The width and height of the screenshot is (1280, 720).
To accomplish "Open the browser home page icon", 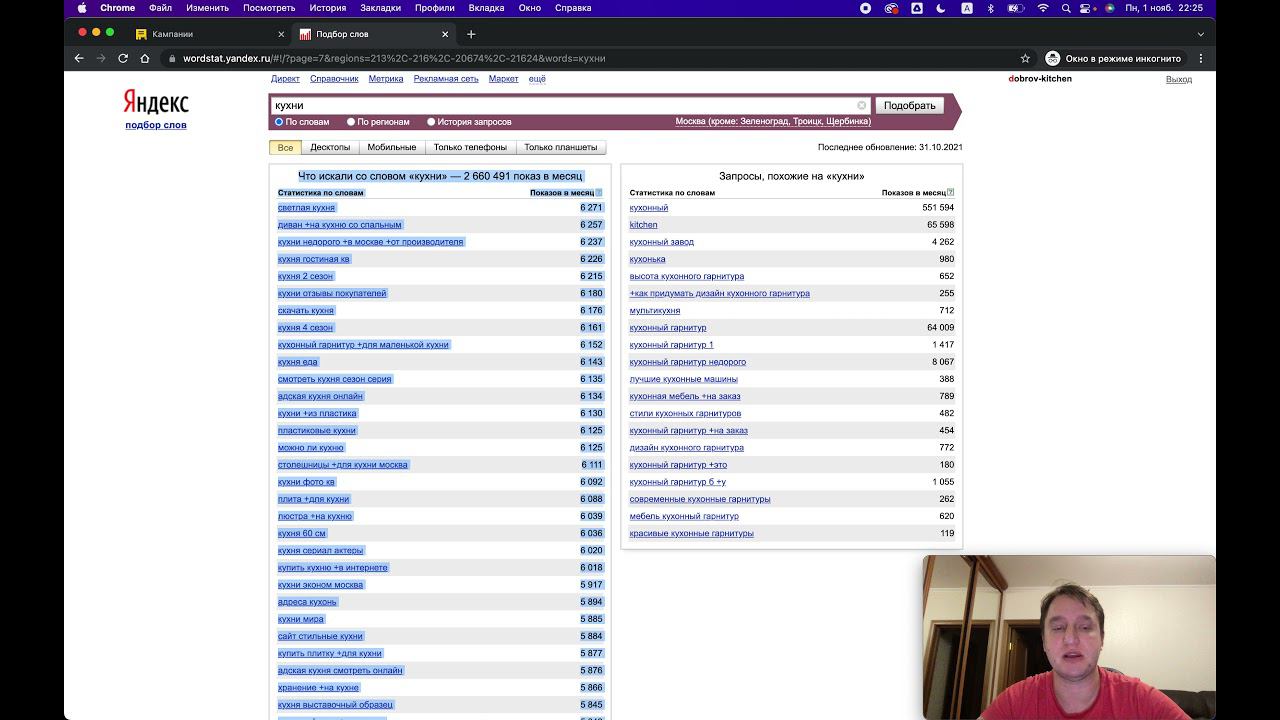I will point(145,58).
